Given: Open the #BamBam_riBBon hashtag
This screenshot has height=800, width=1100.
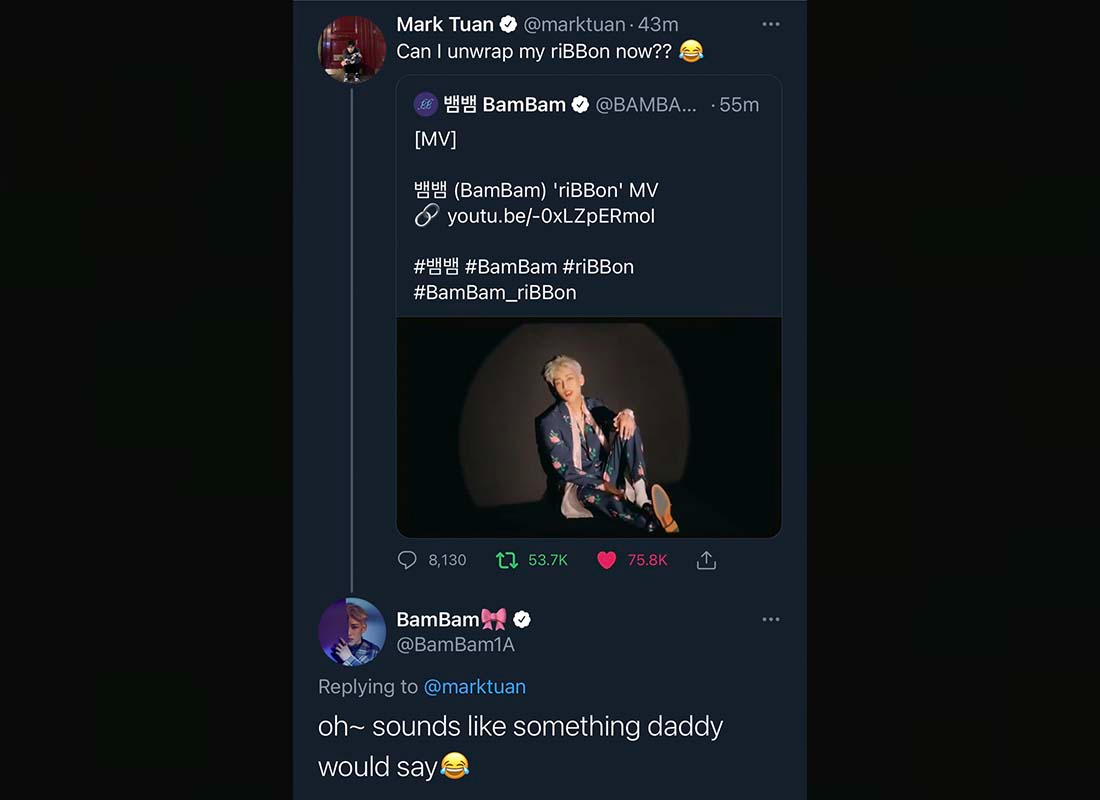Looking at the screenshot, I should pos(495,292).
